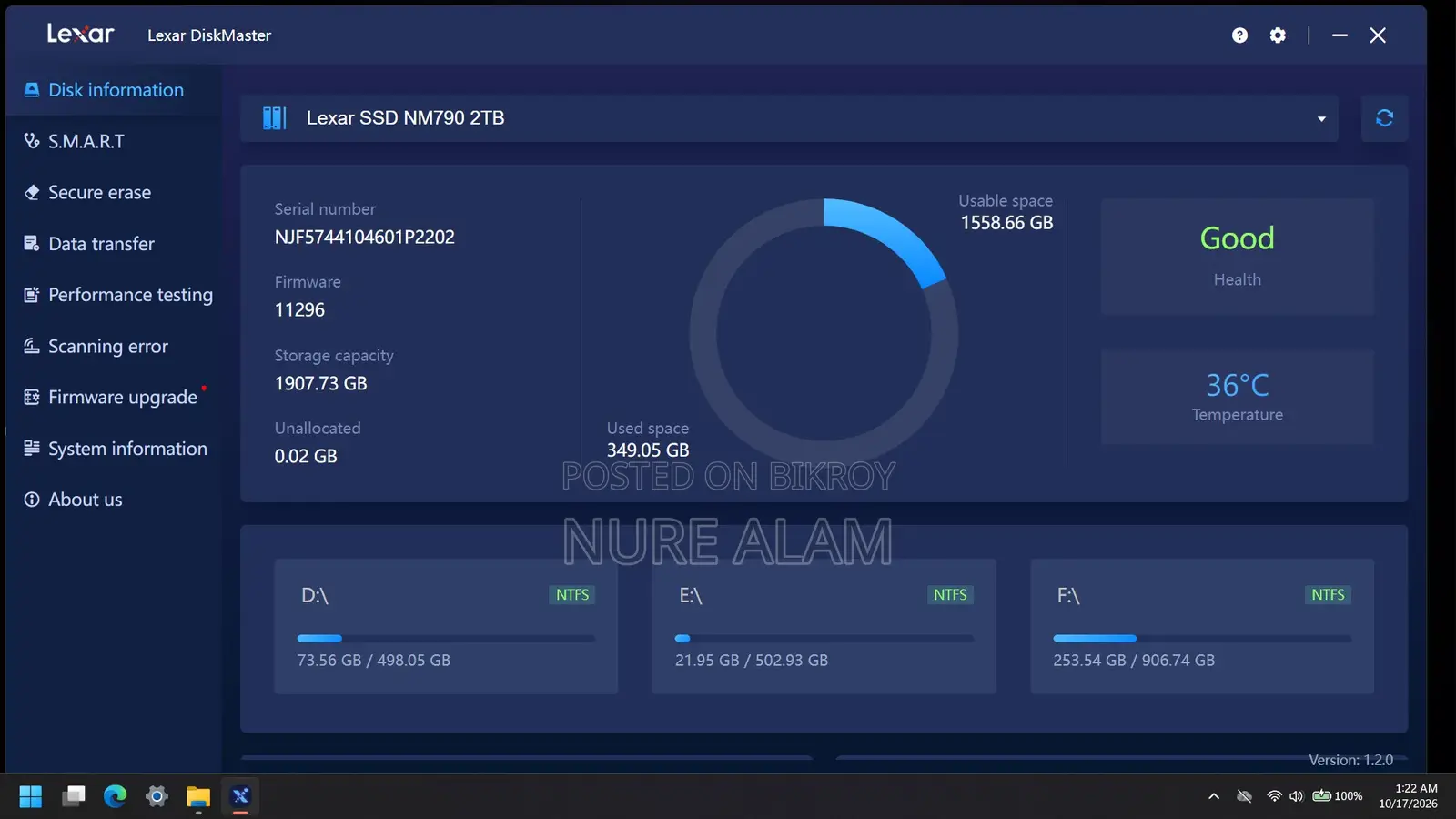Open Firmware upgrade section
The width and height of the screenshot is (1456, 819).
click(x=113, y=398)
